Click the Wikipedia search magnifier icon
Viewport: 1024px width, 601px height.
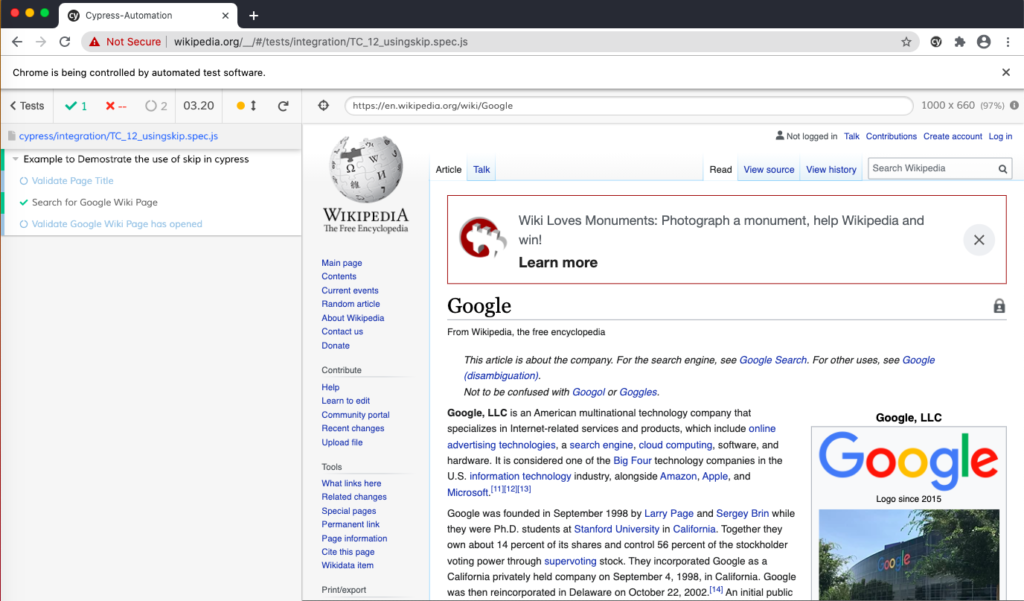(1002, 169)
